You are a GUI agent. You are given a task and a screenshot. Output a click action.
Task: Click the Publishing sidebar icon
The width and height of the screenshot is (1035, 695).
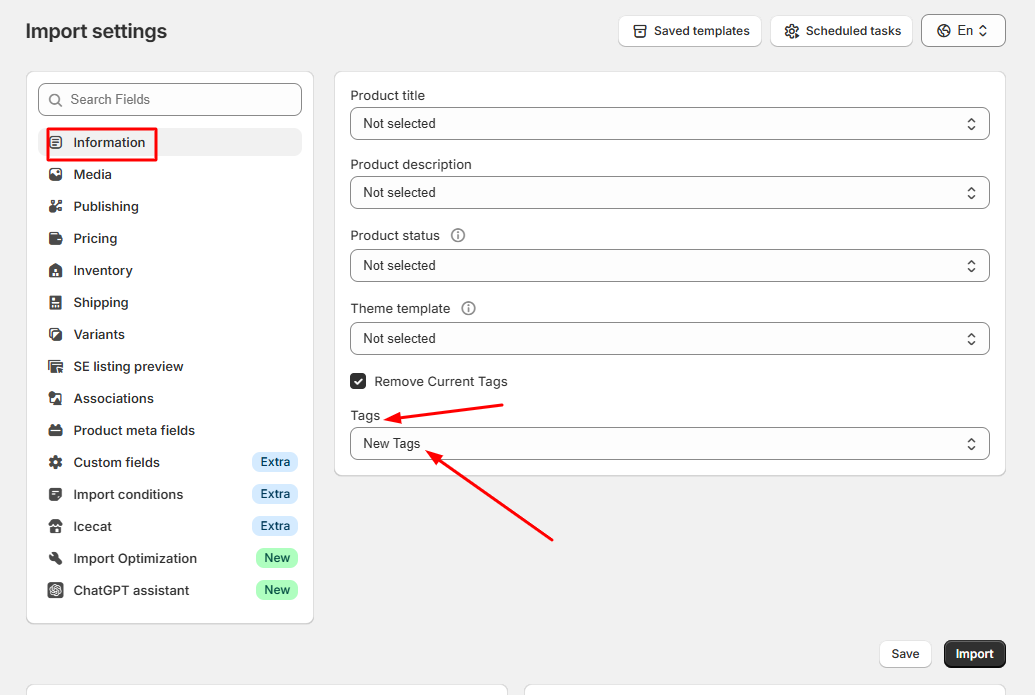point(56,207)
